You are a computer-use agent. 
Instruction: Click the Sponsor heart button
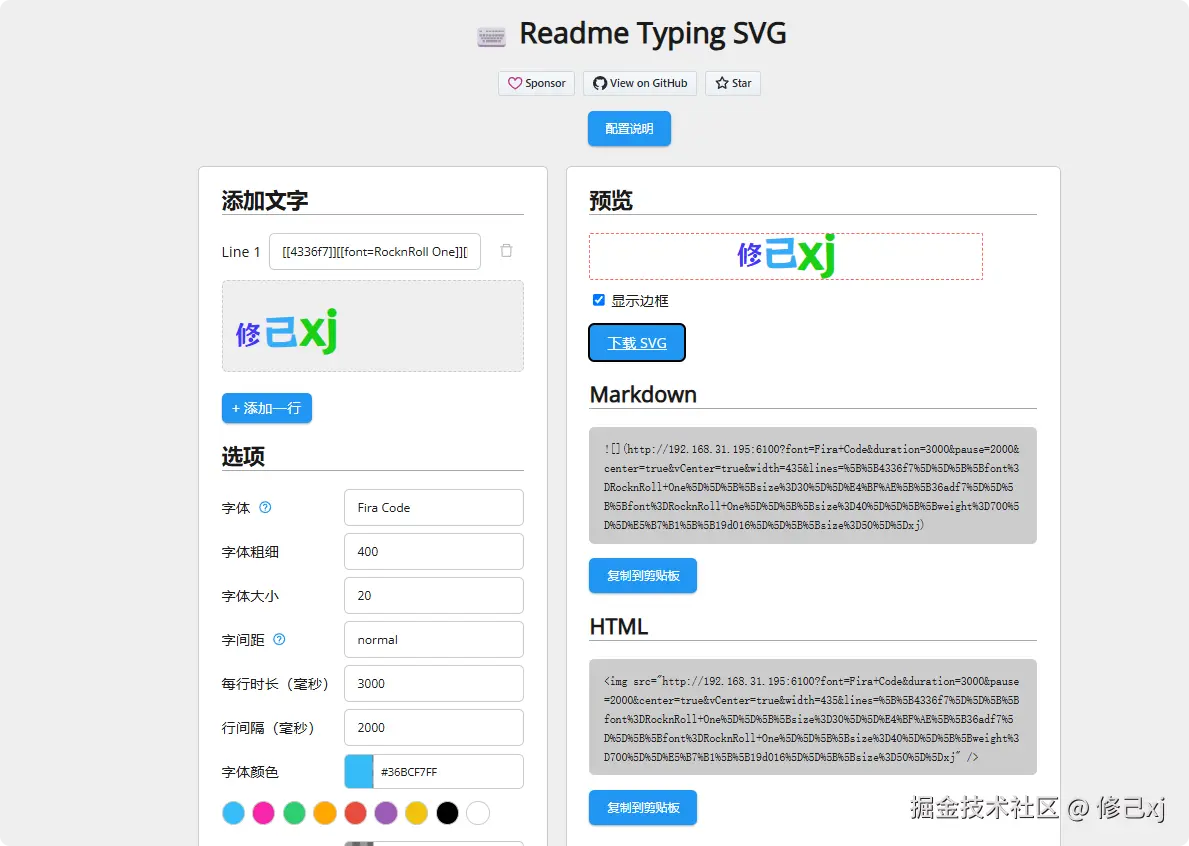coord(536,83)
